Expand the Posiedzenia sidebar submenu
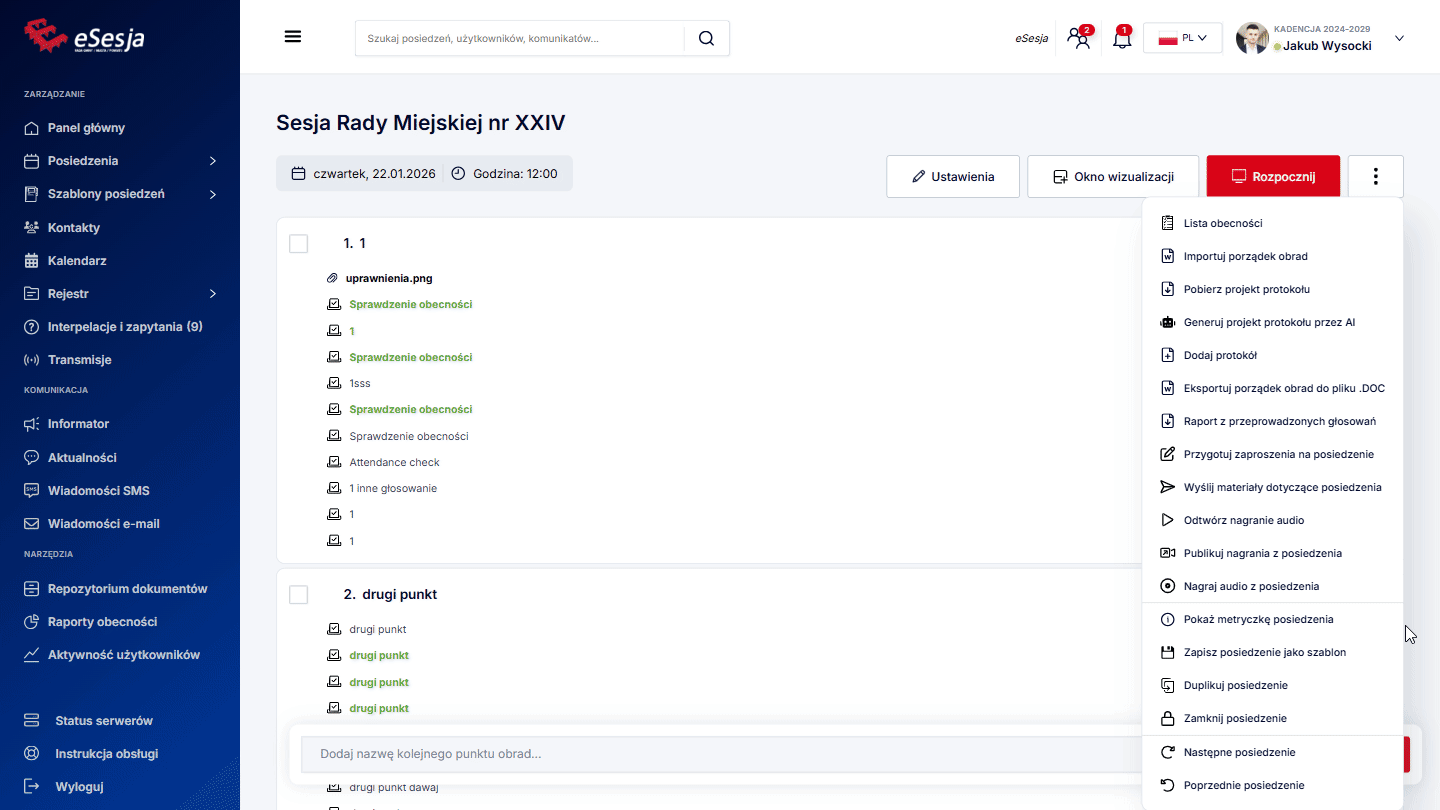The height and width of the screenshot is (810, 1440). pyautogui.click(x=212, y=161)
